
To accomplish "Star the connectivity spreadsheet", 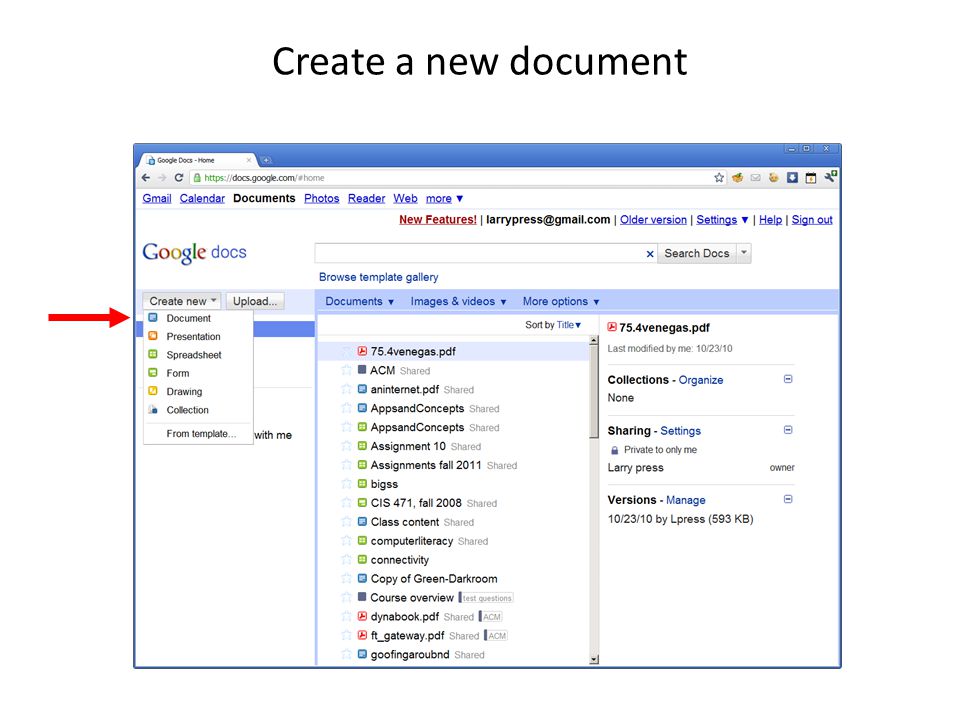I will (347, 560).
